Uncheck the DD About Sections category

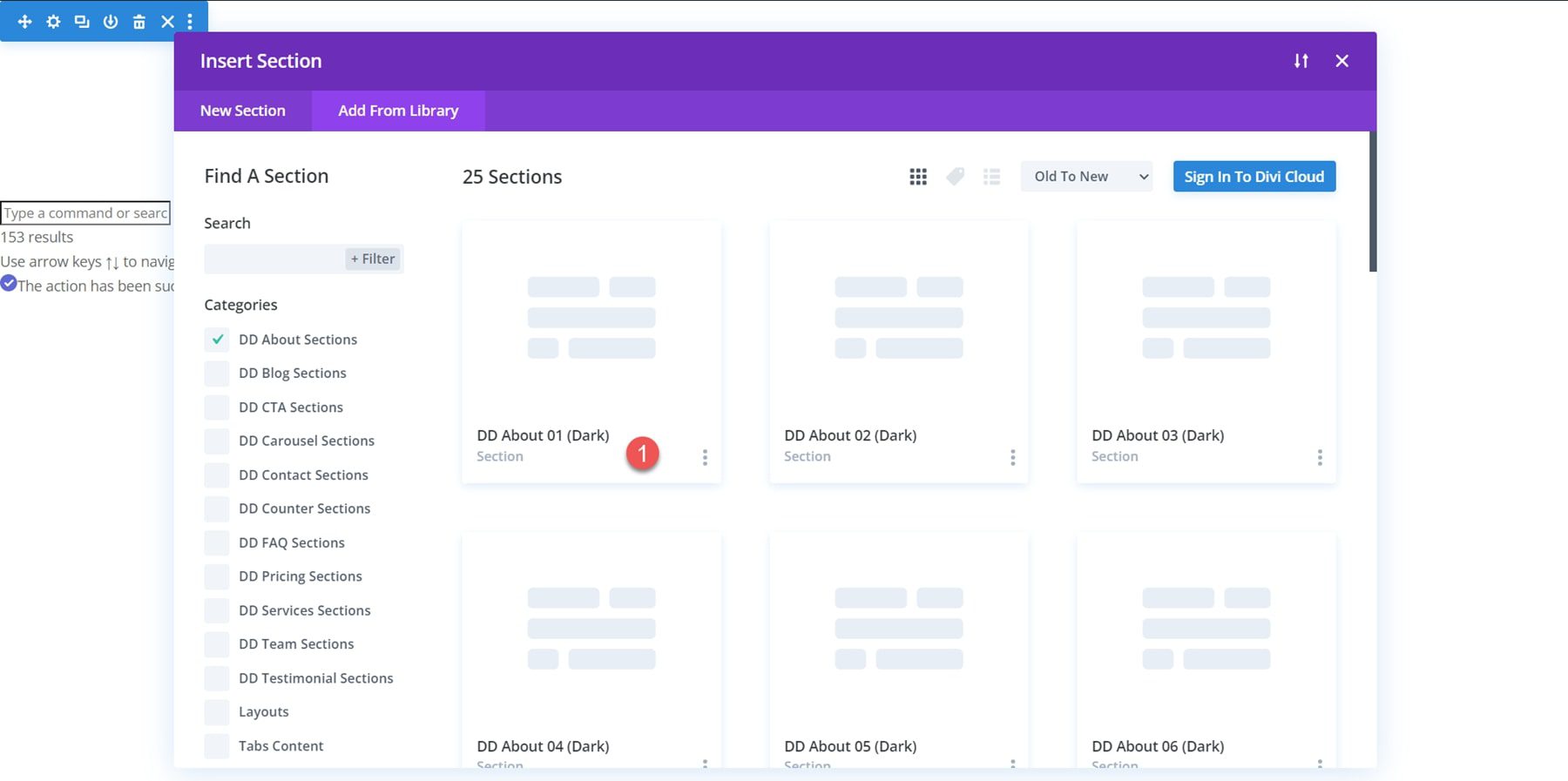pos(217,340)
